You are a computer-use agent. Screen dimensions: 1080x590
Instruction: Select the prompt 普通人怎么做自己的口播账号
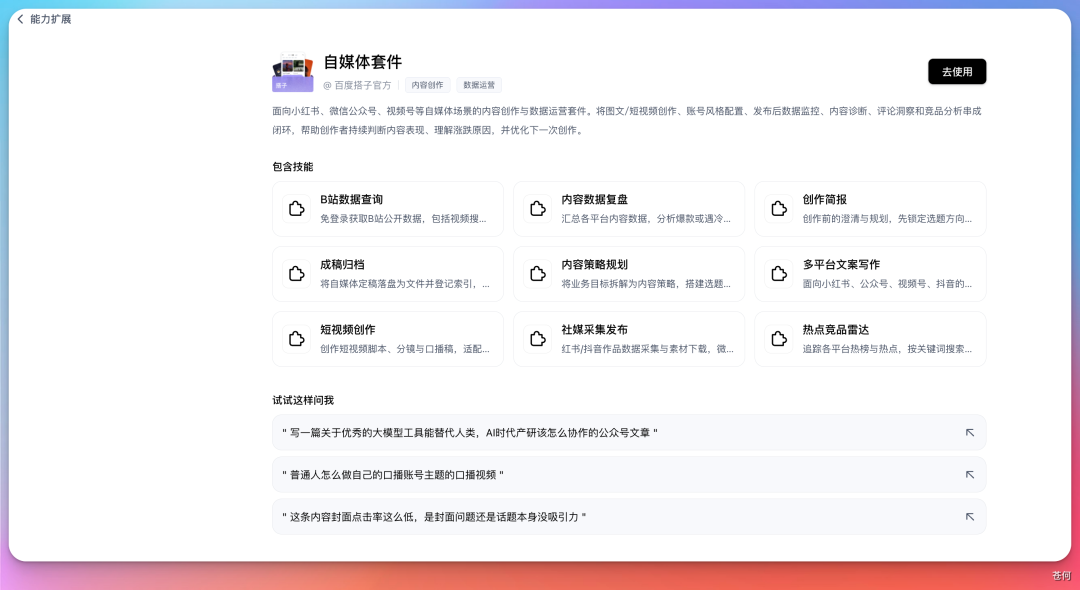pyautogui.click(x=629, y=474)
